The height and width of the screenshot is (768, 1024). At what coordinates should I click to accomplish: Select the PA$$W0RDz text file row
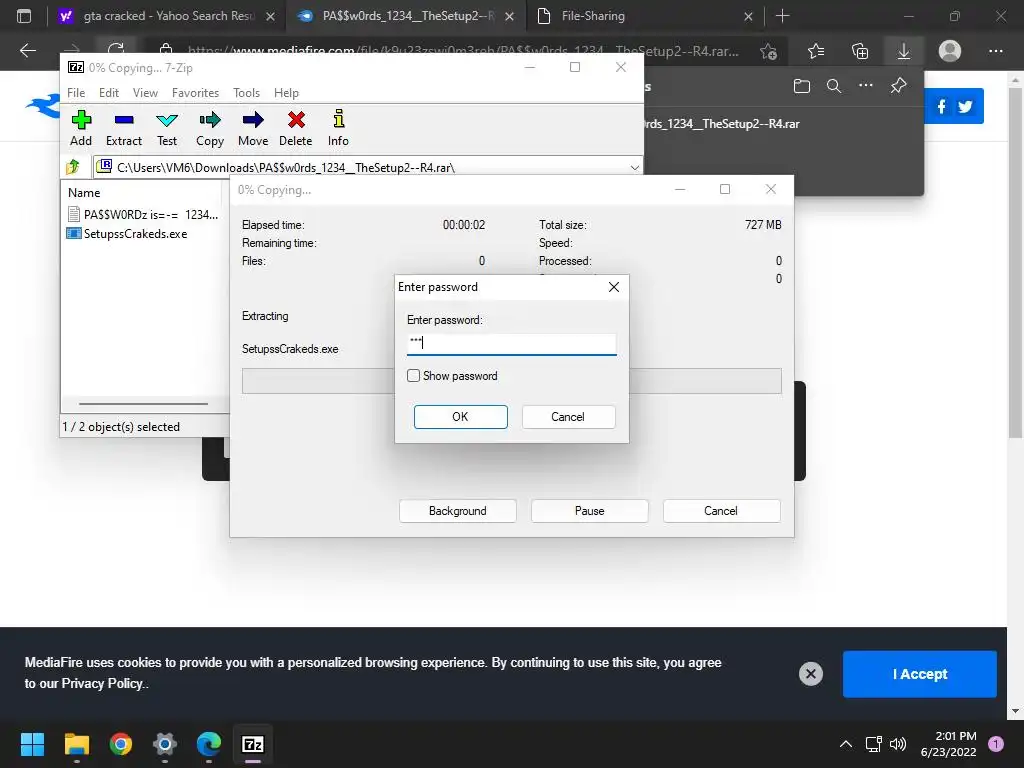point(144,214)
